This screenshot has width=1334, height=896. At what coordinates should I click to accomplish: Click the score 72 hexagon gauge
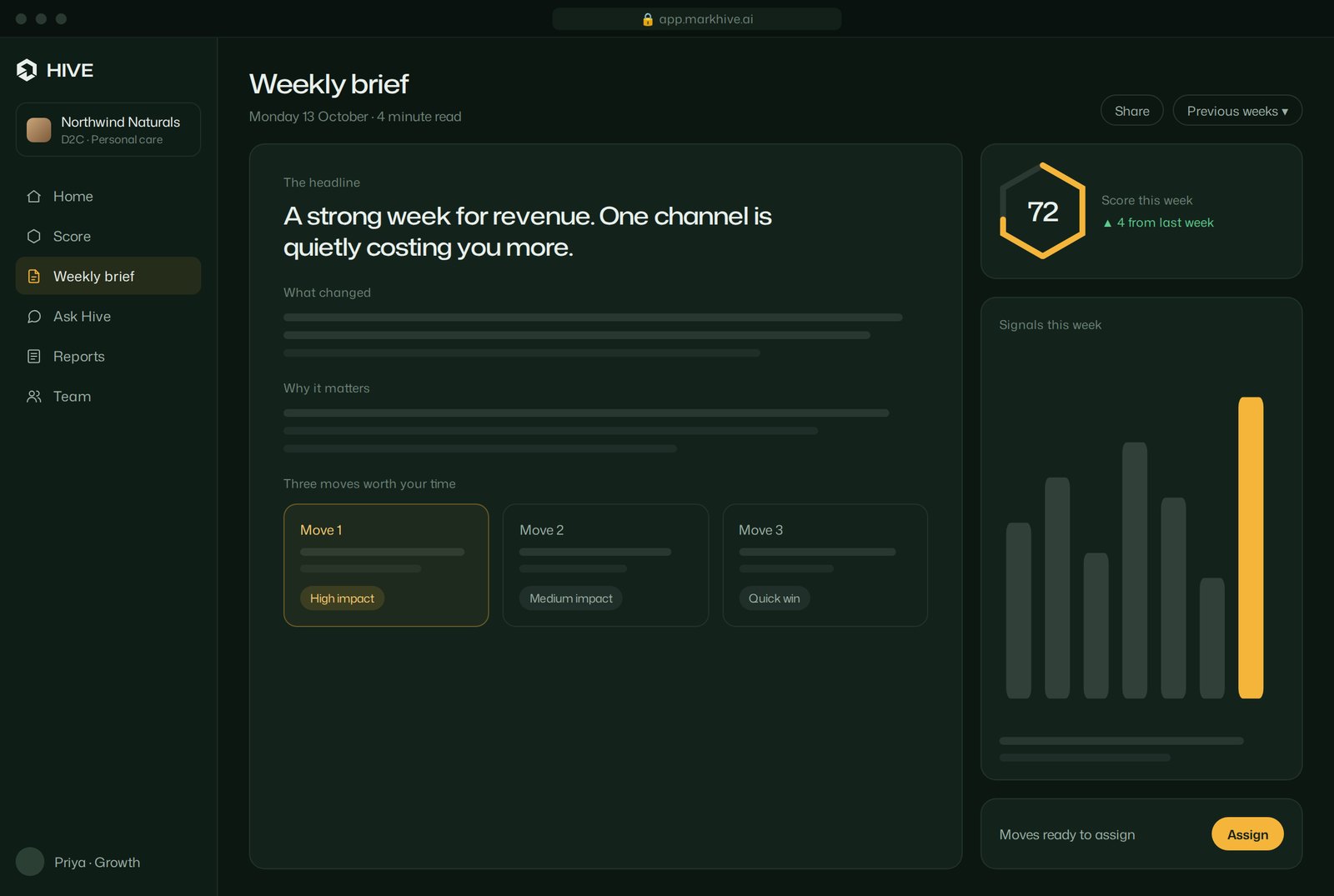click(1043, 211)
